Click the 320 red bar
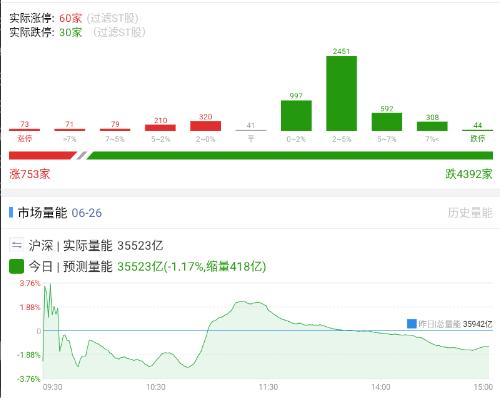The image size is (500, 398). (x=205, y=126)
